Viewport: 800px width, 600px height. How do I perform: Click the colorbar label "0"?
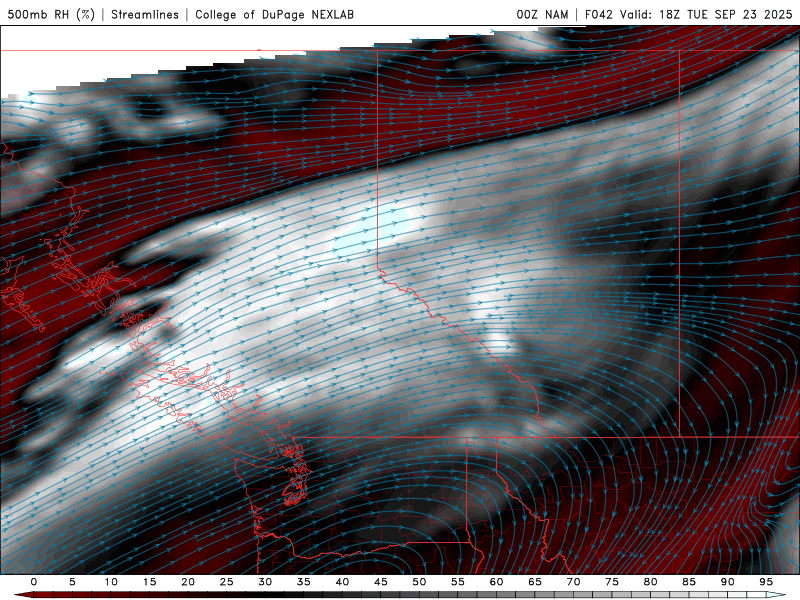pos(34,582)
